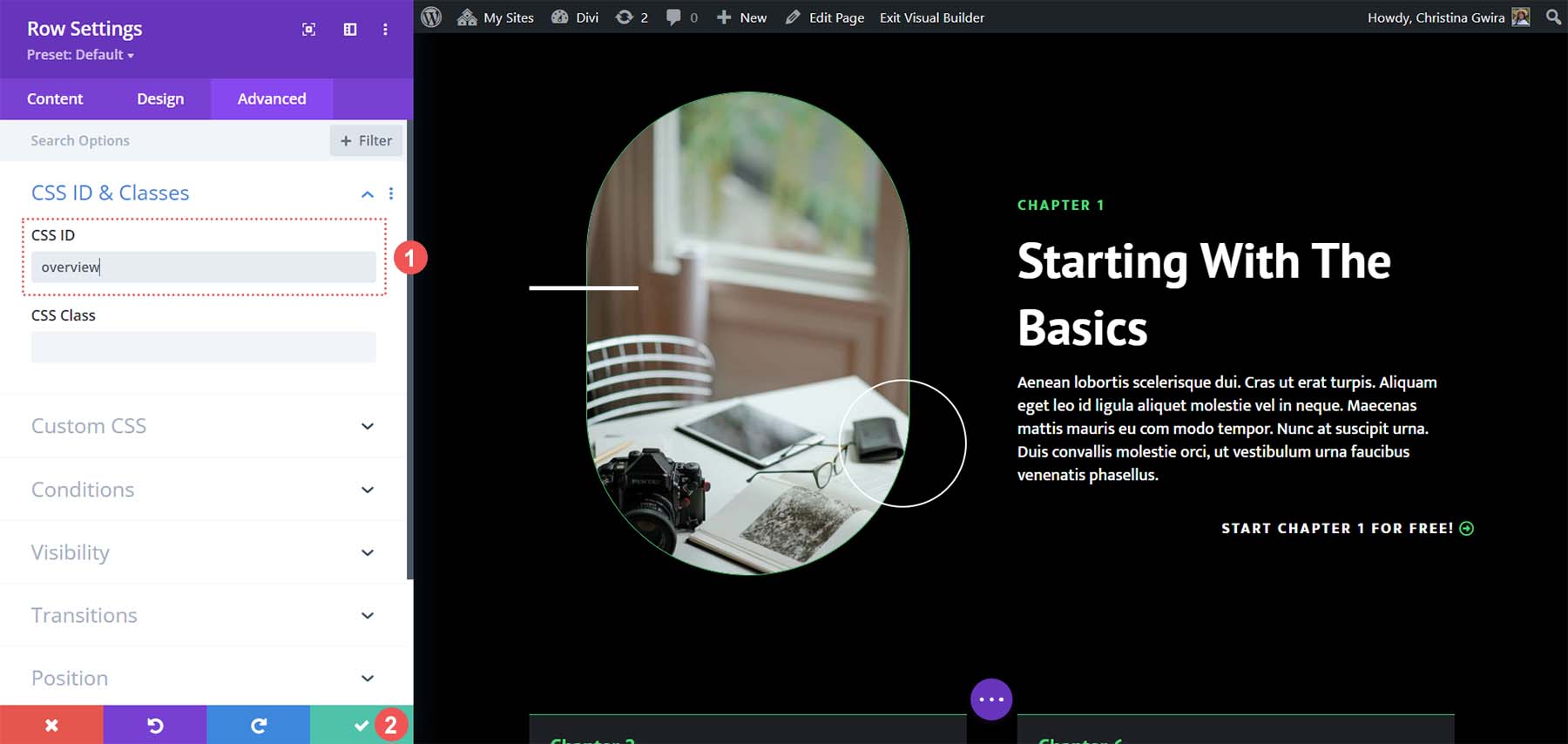Image resolution: width=1568 pixels, height=744 pixels.
Task: Click the red discard changes X button
Action: click(x=51, y=725)
